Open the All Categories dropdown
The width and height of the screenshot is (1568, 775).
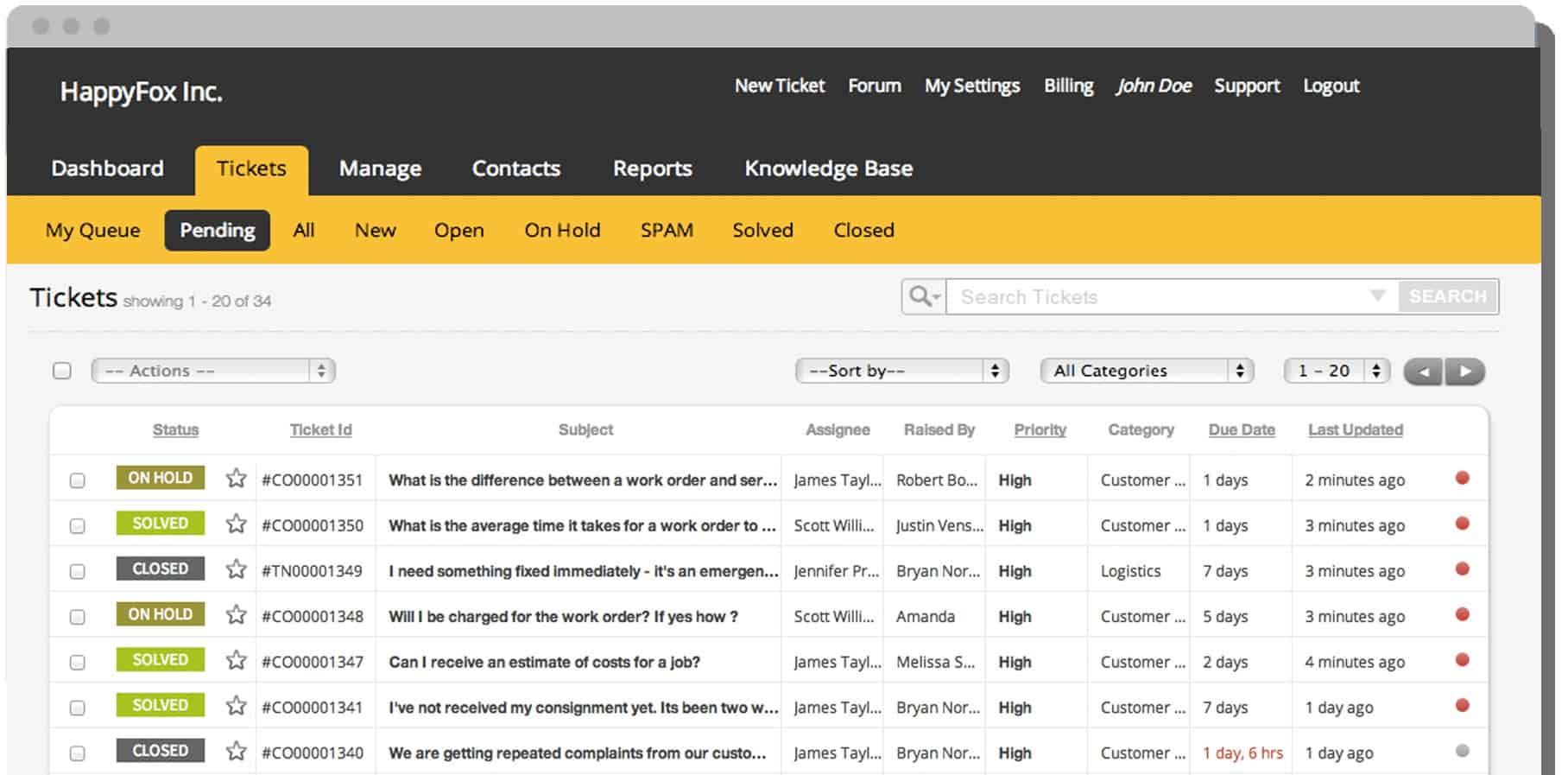pos(1147,371)
